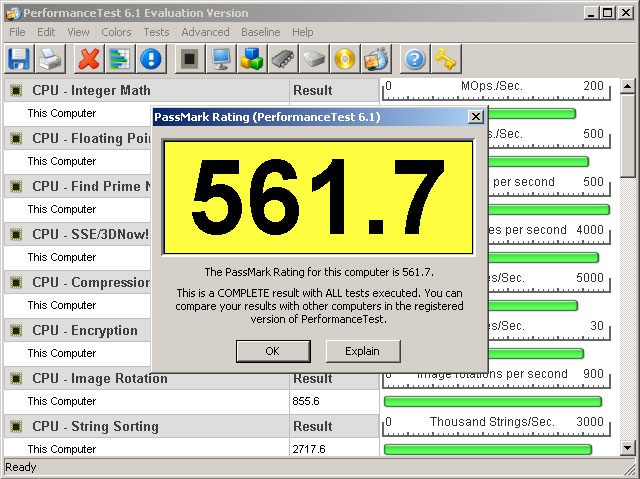This screenshot has height=479, width=640.
Task: Click the chip icon beside CPU - Encryption
Action: 16,330
